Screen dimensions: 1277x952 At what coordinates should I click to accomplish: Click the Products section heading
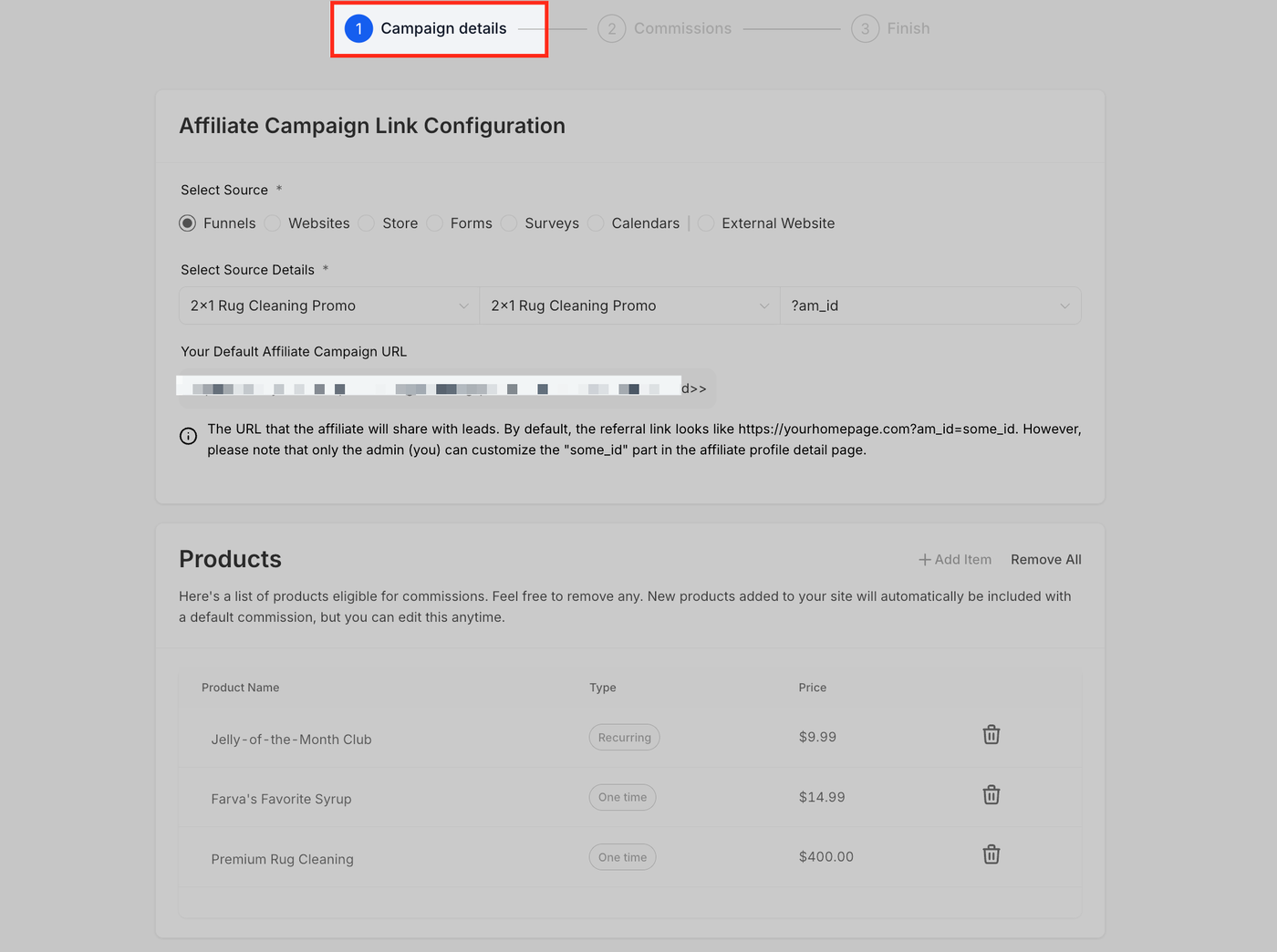230,559
